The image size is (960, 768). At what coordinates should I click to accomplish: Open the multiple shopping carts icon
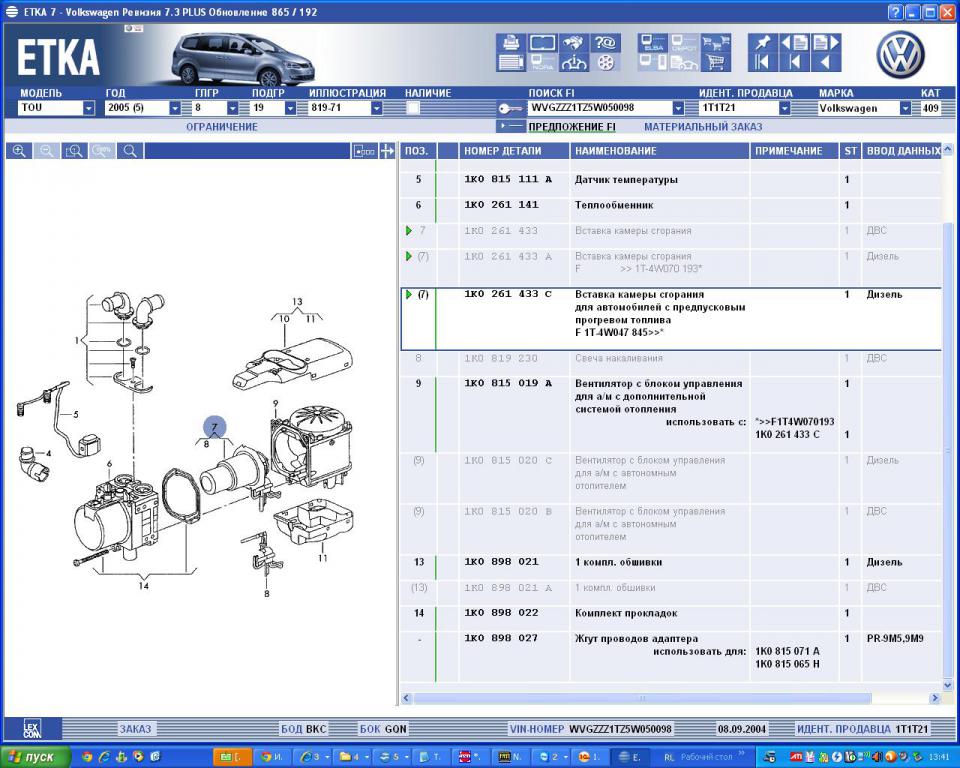[x=716, y=42]
